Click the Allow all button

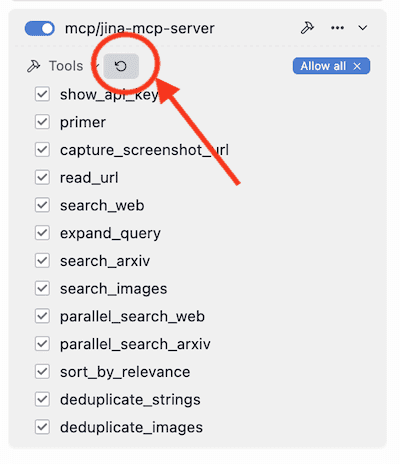point(331,66)
